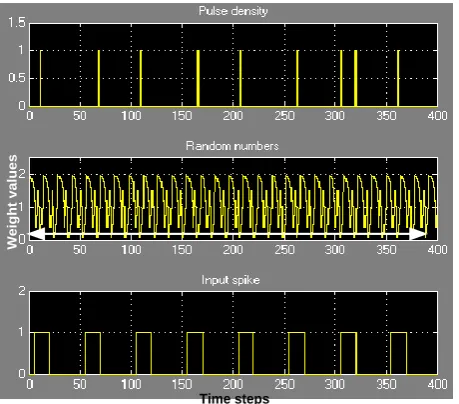459x404 pixels.
Task: Click the 350 tick below Input spike plot
Action: [386, 384]
